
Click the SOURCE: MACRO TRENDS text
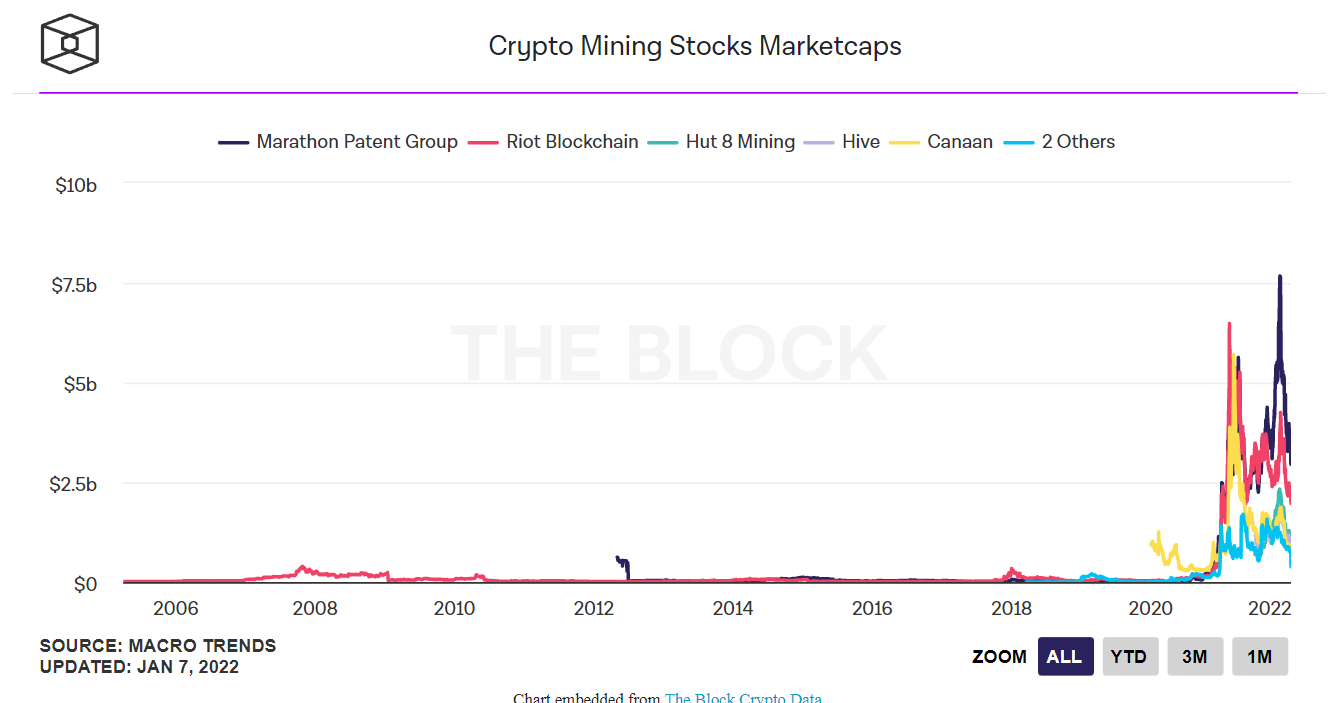[x=157, y=645]
